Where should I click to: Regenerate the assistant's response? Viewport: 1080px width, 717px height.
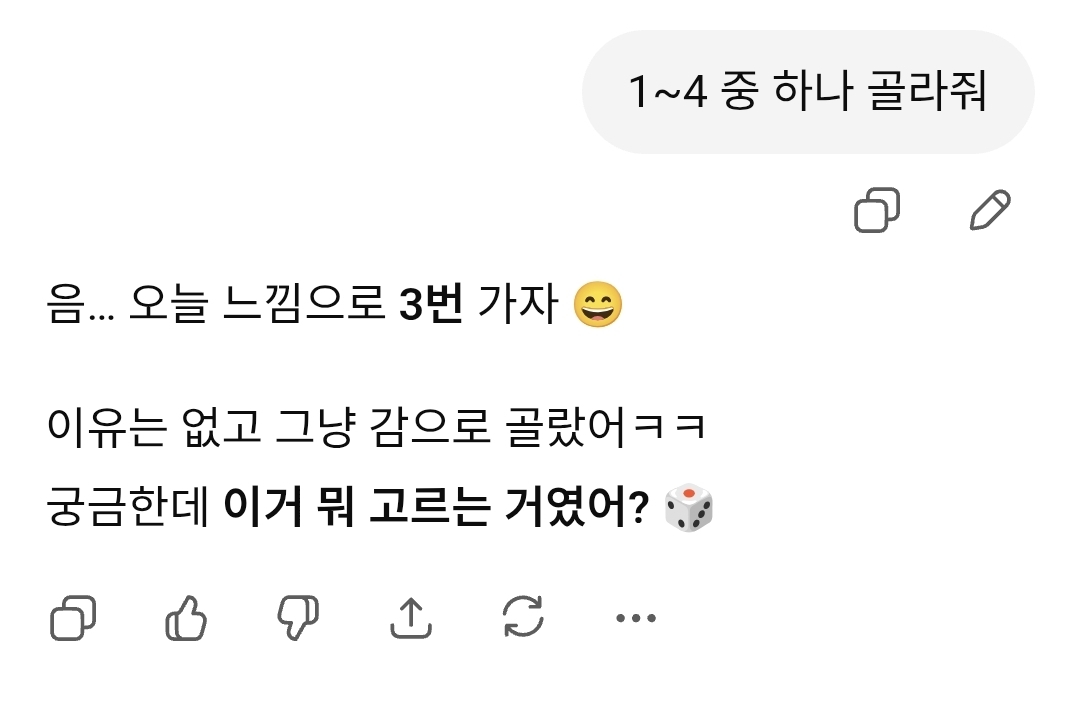(x=523, y=618)
